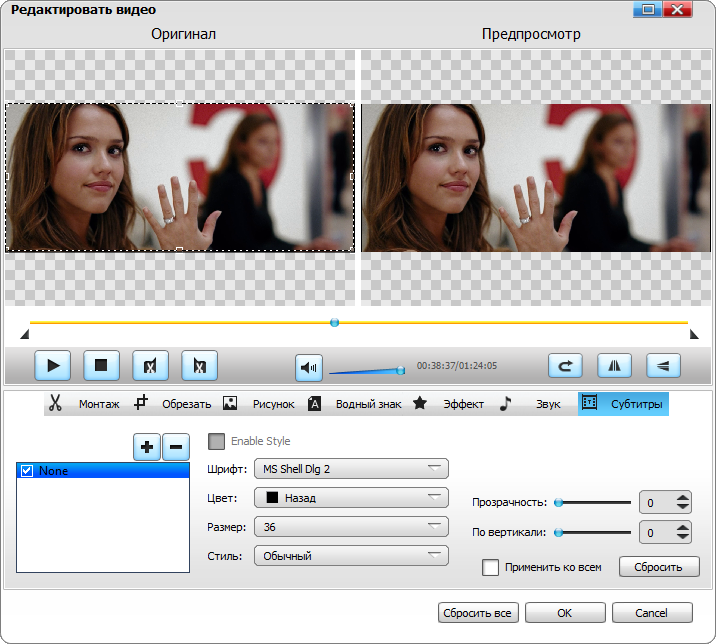Open the Цвет color dropdown
716x644 pixels.
pos(351,497)
